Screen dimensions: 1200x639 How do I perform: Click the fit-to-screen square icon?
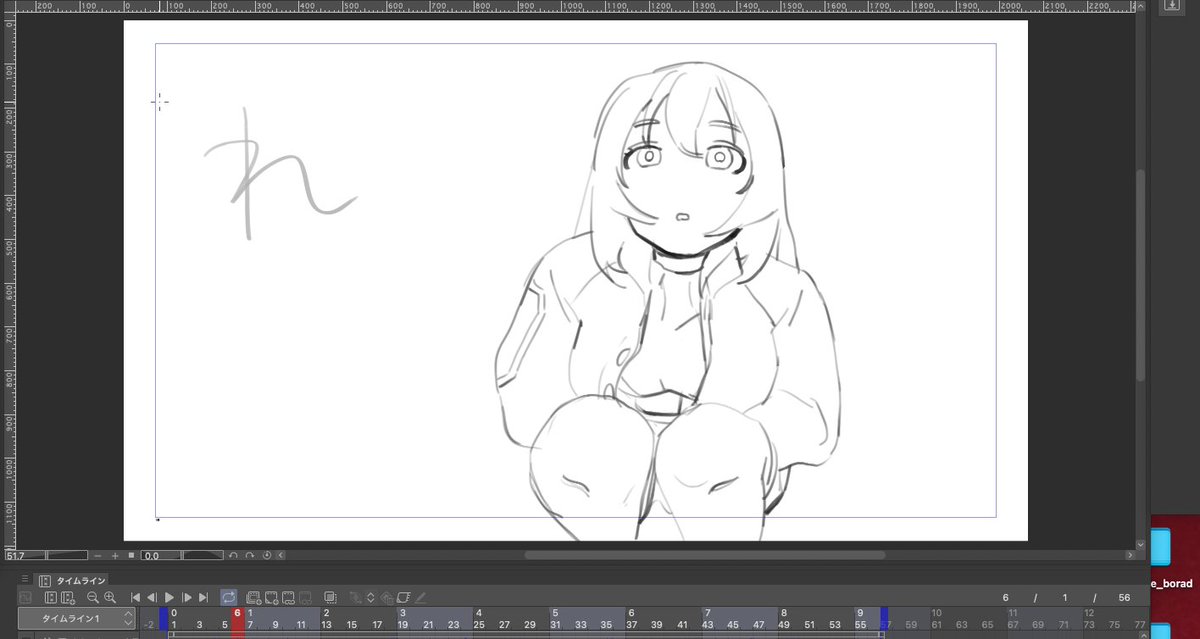131,555
